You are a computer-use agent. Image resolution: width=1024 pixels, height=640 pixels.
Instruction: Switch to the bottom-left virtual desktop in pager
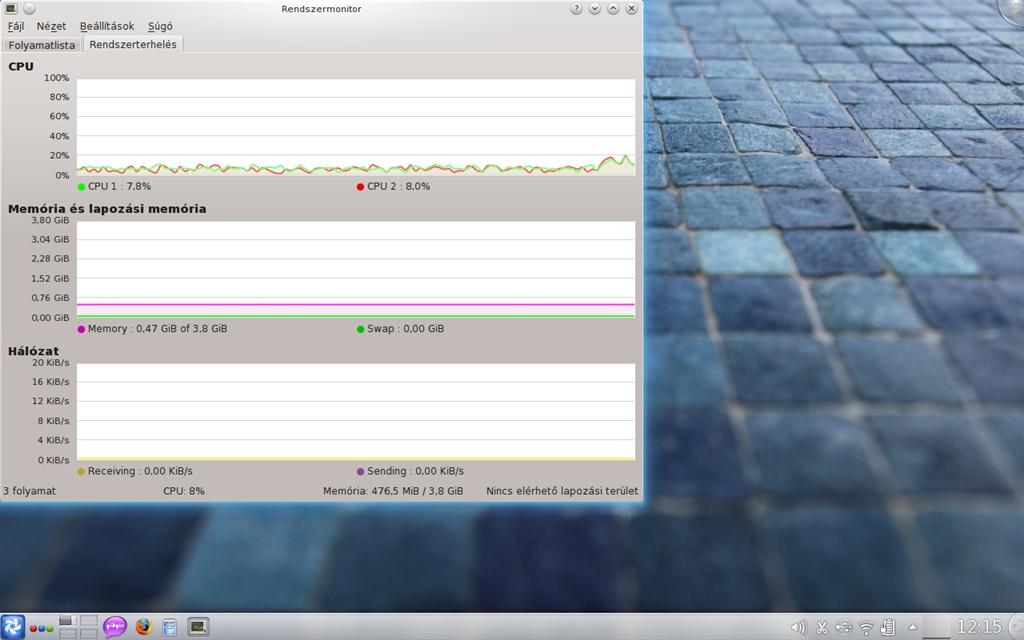click(68, 633)
